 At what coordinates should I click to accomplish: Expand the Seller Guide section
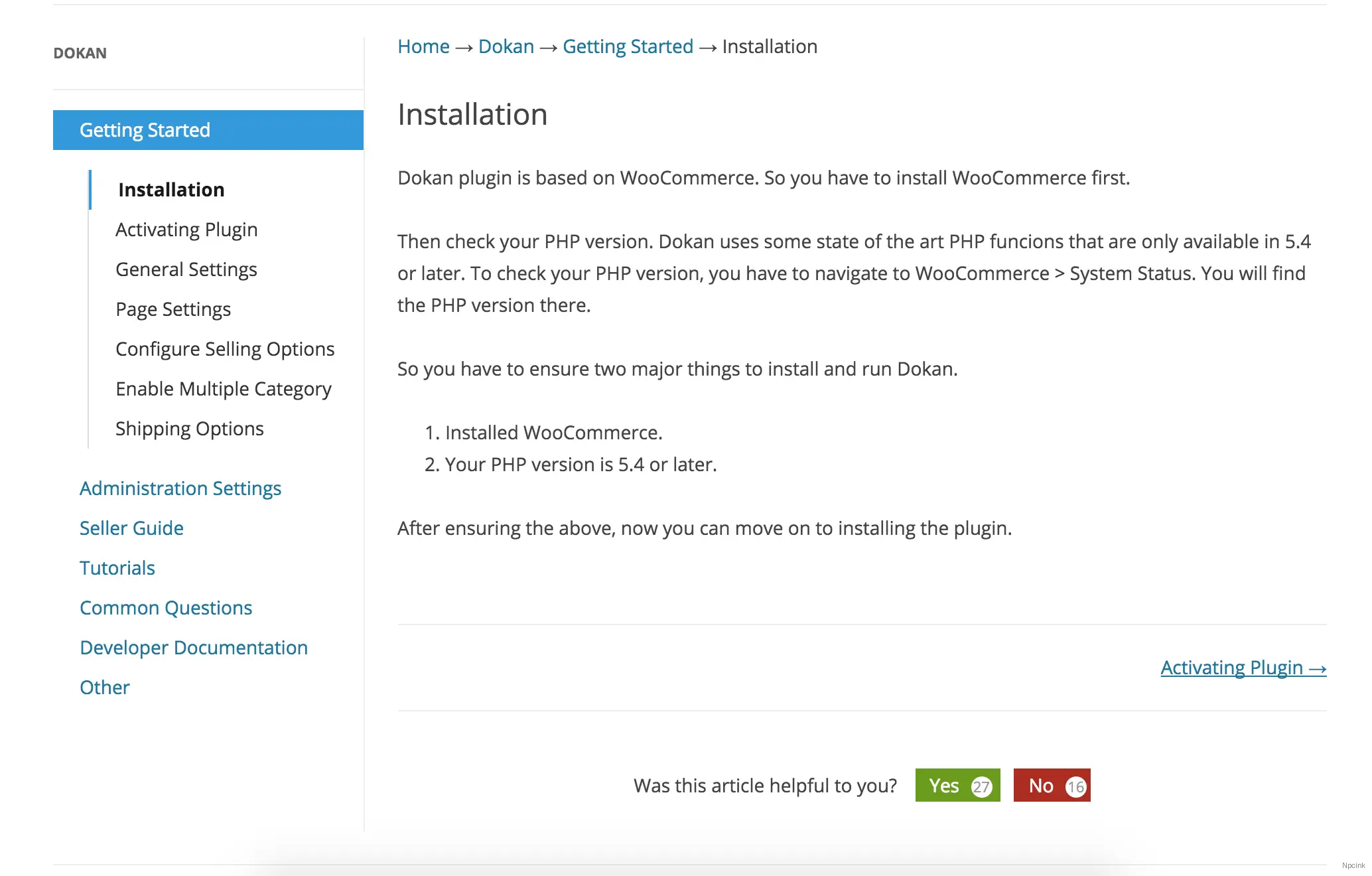(x=131, y=528)
